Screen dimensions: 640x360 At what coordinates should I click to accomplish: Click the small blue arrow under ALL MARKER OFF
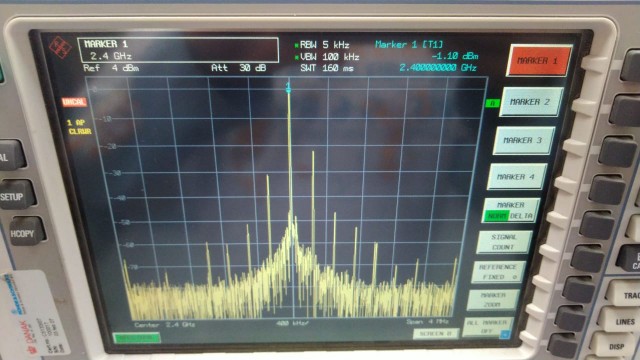click(504, 334)
